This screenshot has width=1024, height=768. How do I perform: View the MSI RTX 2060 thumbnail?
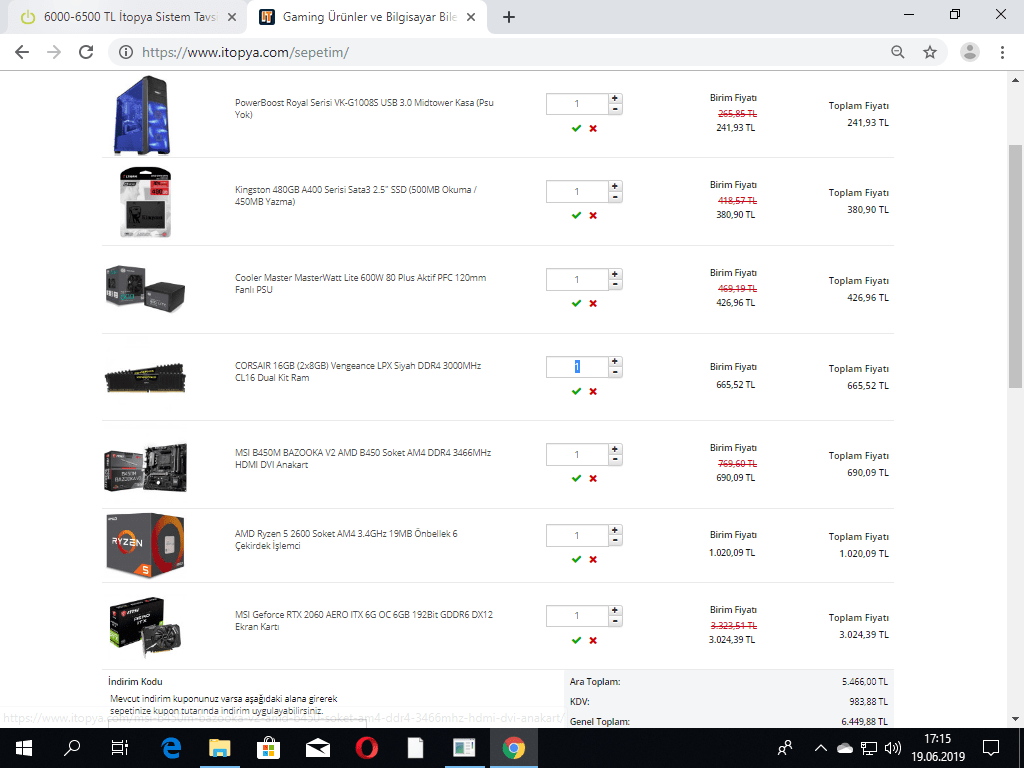pos(145,627)
